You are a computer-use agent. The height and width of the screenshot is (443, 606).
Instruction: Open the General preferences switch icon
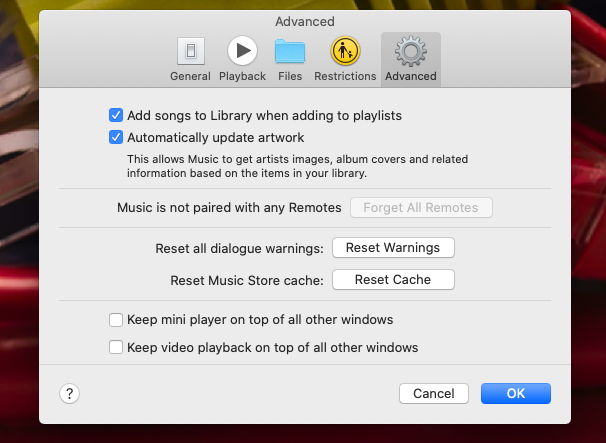point(191,51)
